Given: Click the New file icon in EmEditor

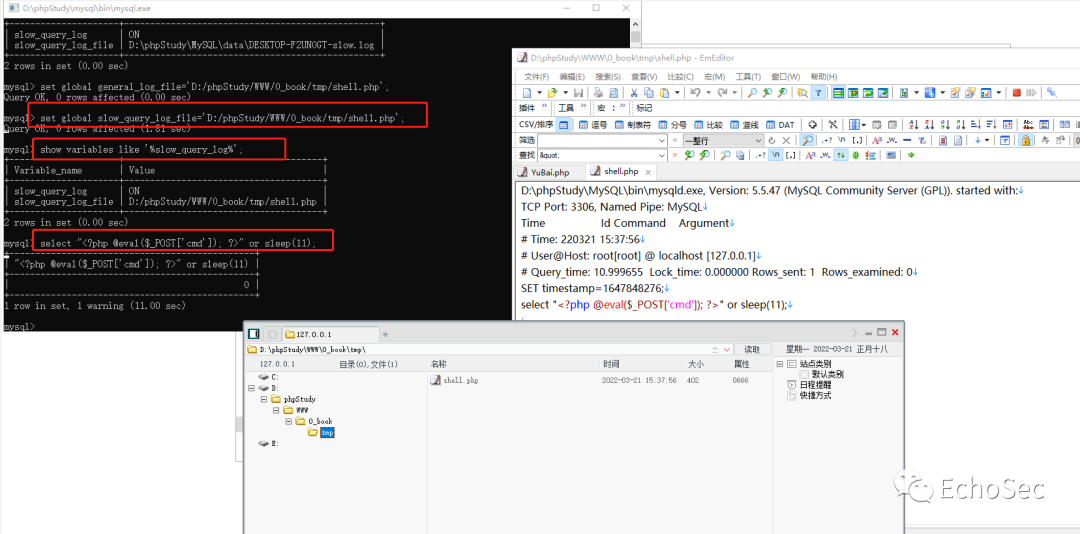Looking at the screenshot, I should [527, 92].
